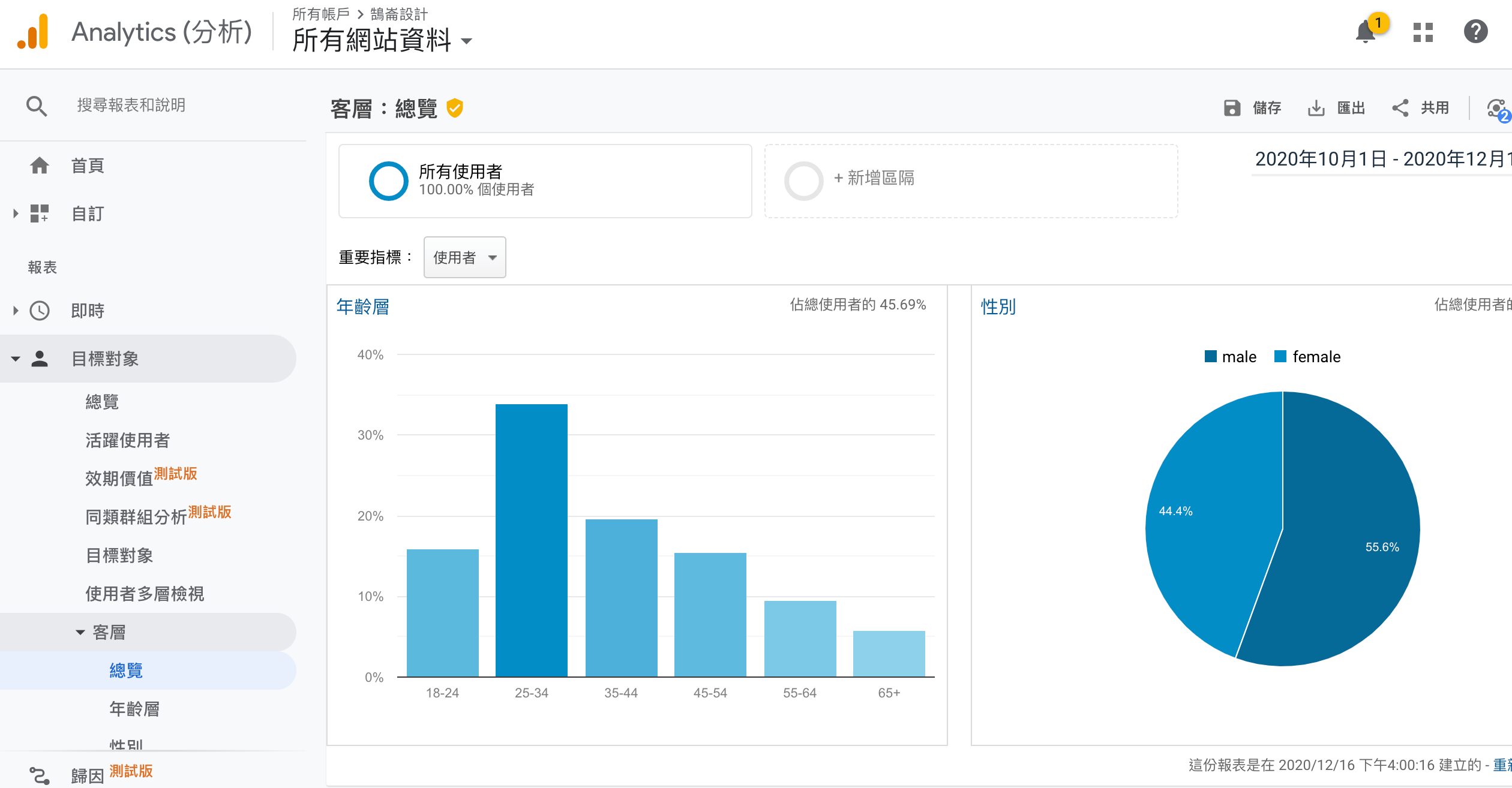This screenshot has height=788, width=1512.
Task: Click the 歸因 測試版 sidebar item
Action: (x=112, y=774)
